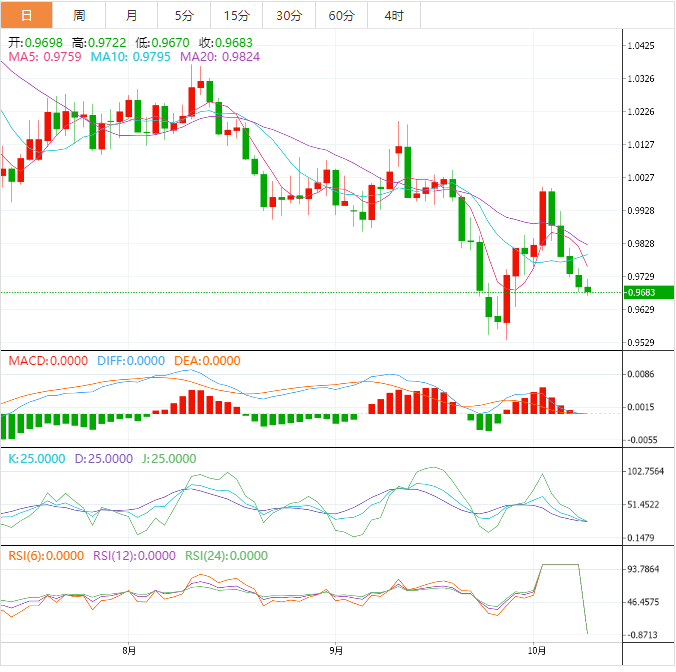Select the 15分 interval tab
Viewport: 676px width, 672px height.
coord(237,15)
